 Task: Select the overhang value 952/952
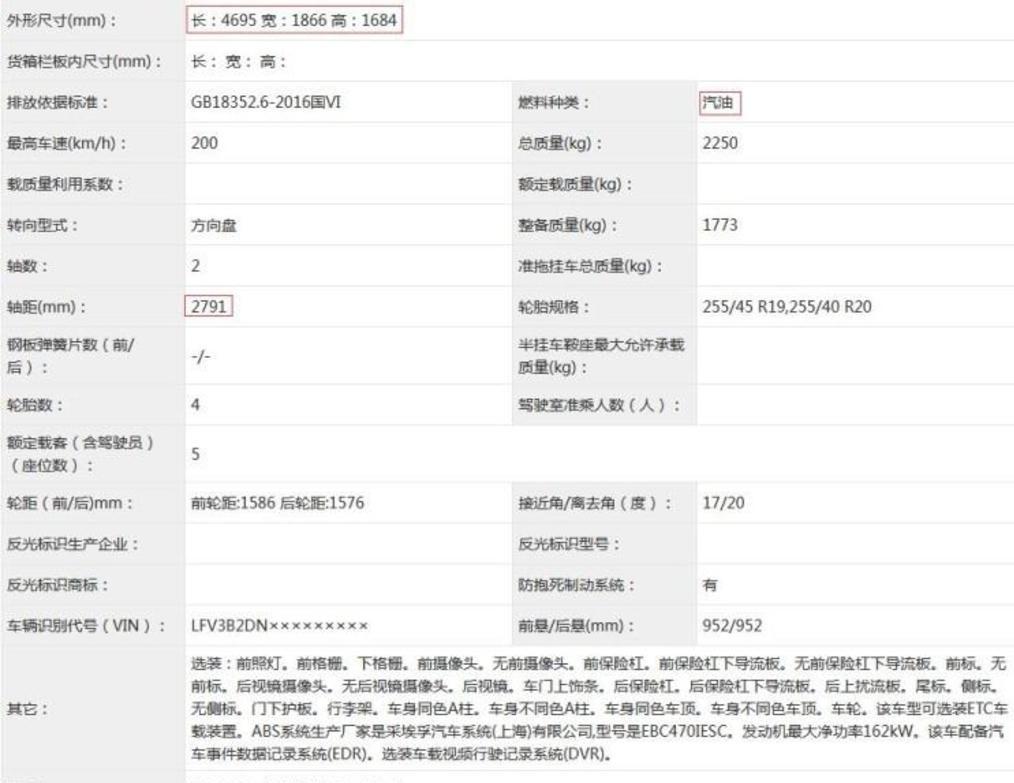732,625
